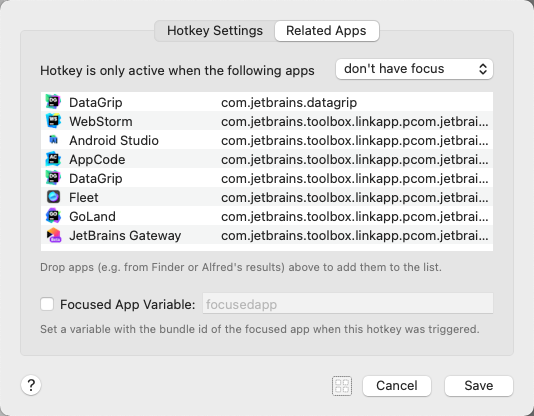Click the Save button
534x416 pixels.
[478, 386]
